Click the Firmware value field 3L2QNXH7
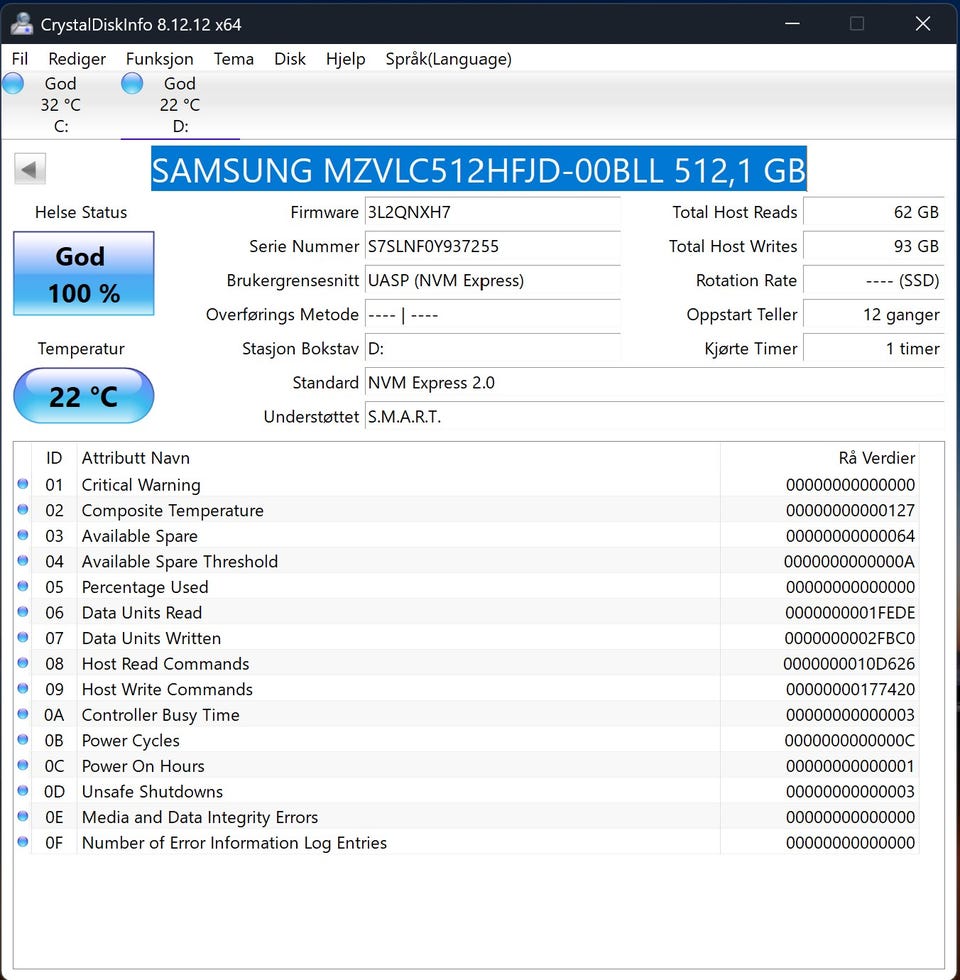Image resolution: width=960 pixels, height=980 pixels. pyautogui.click(x=492, y=212)
